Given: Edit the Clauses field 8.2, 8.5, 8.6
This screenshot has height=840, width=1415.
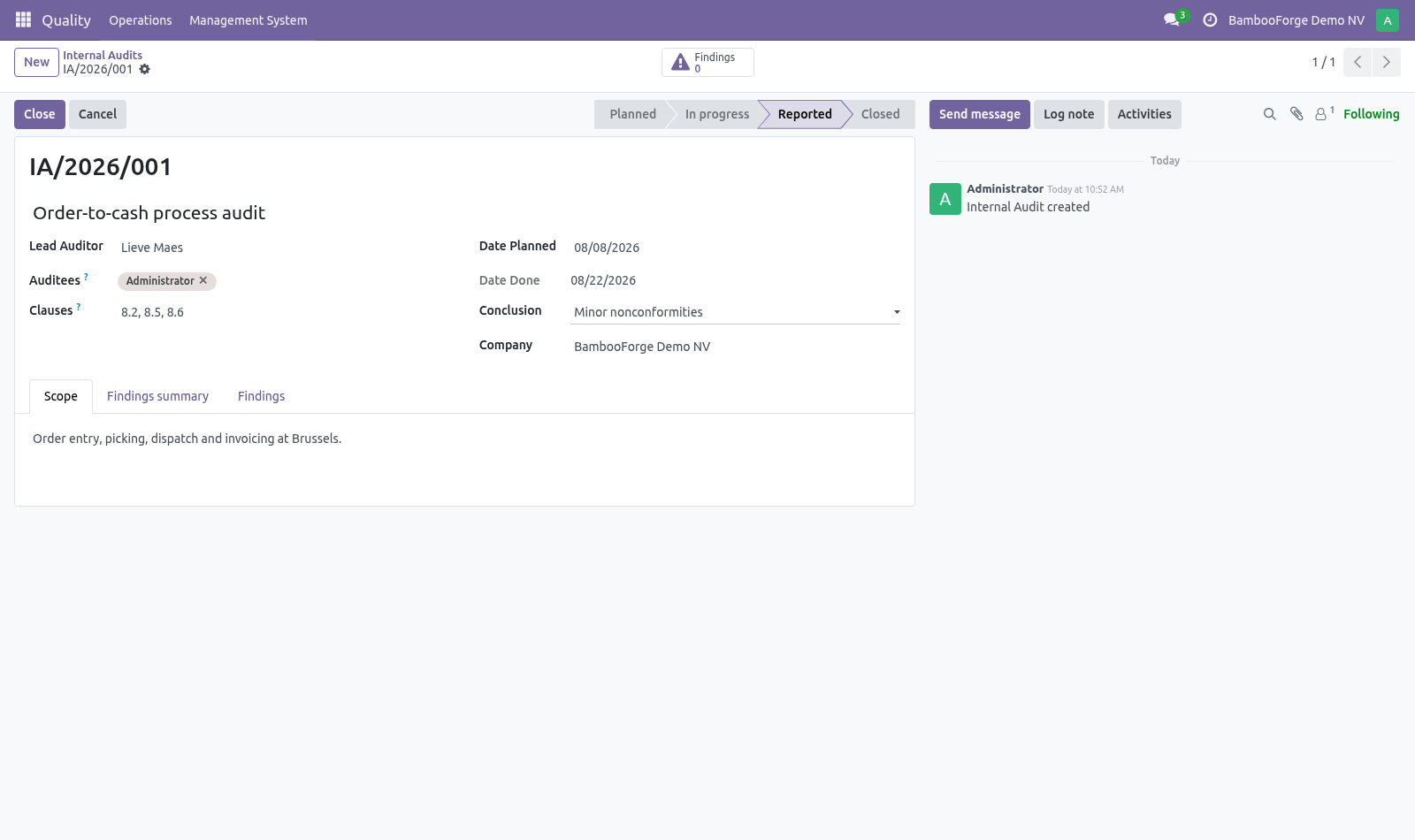Looking at the screenshot, I should point(283,312).
